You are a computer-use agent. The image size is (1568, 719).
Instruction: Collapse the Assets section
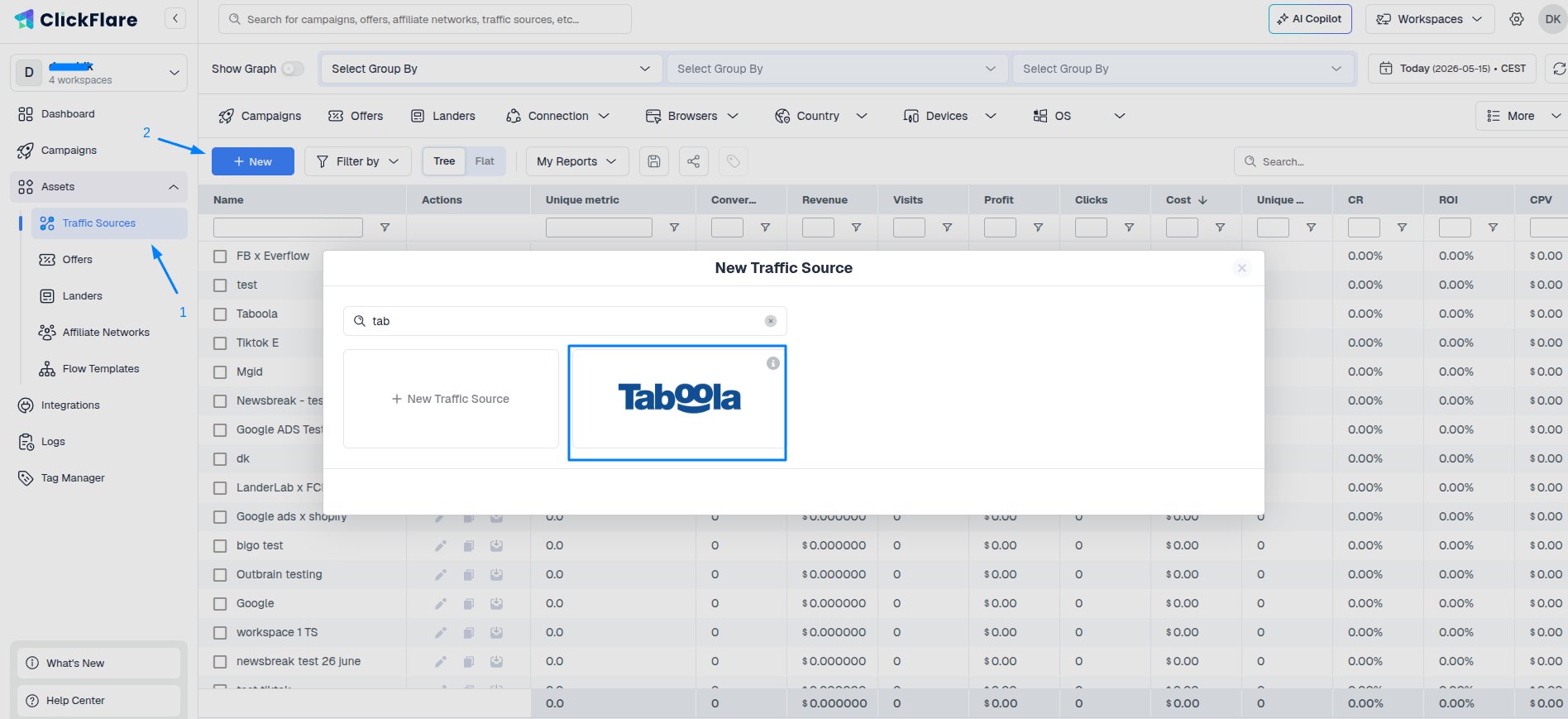[98, 187]
